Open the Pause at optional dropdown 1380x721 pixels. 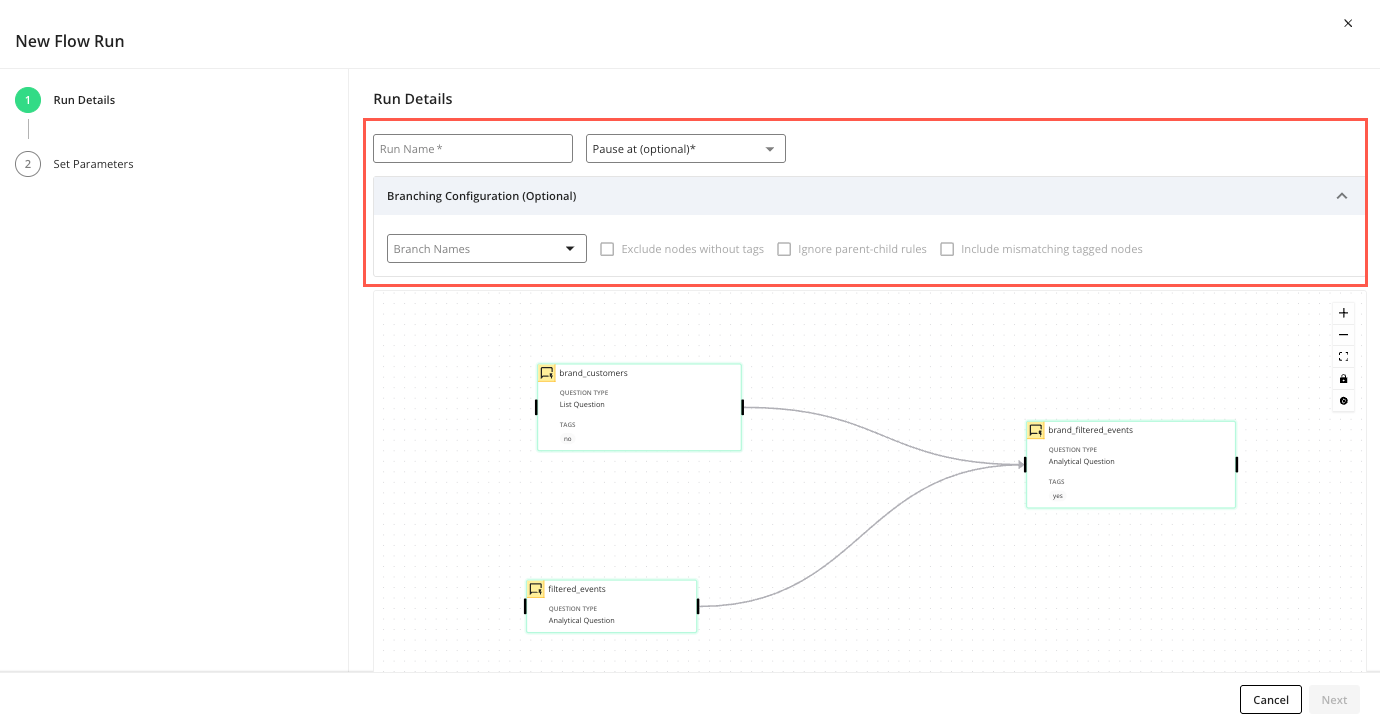[685, 148]
